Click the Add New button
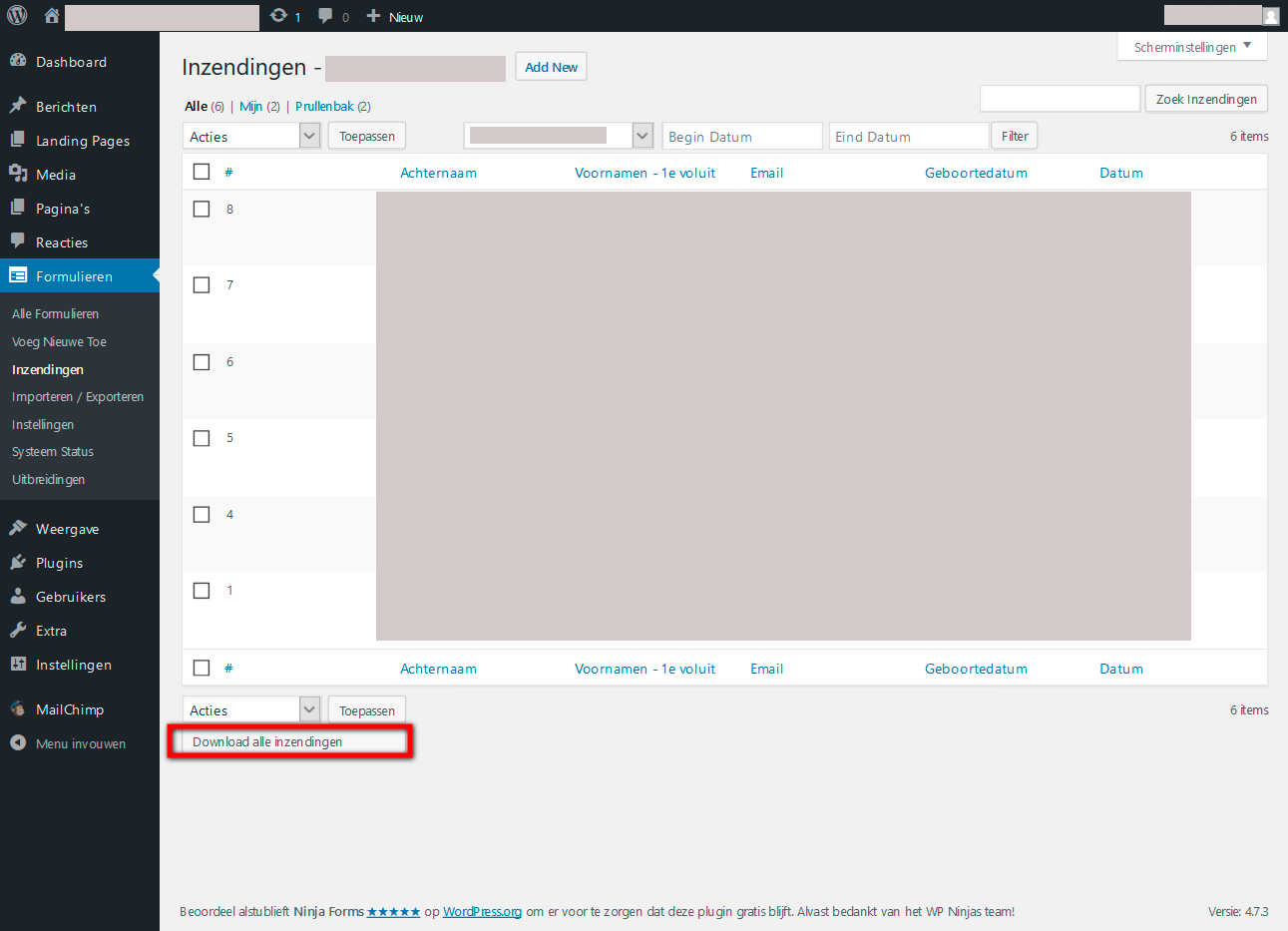Viewport: 1288px width, 931px height. pyautogui.click(x=551, y=67)
